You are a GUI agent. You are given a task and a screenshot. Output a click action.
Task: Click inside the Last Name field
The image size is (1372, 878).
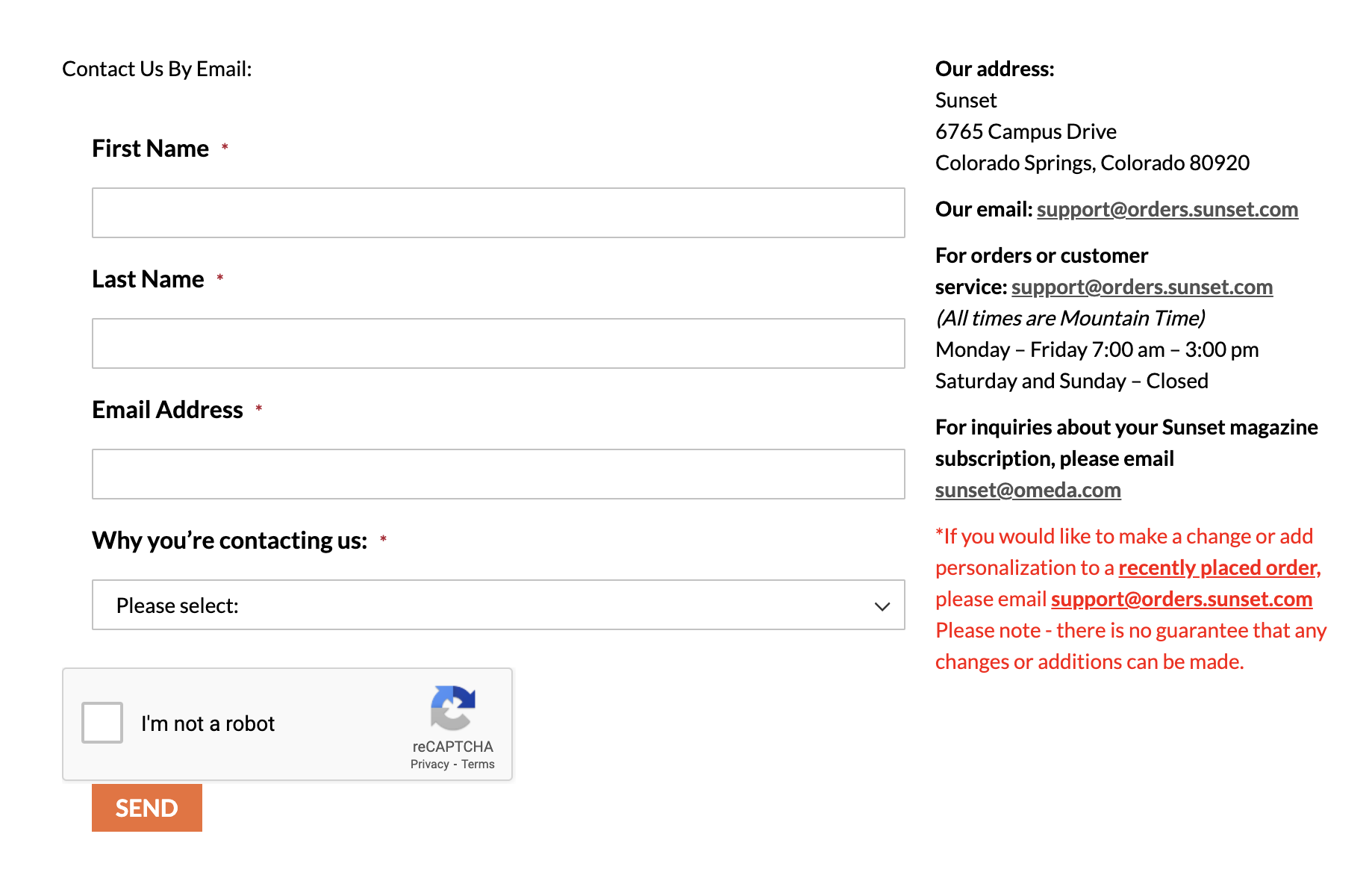[498, 343]
